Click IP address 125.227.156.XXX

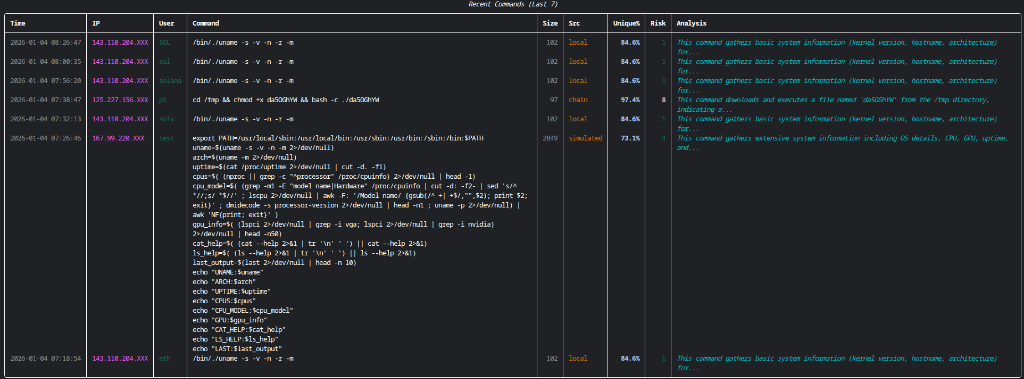[x=120, y=100]
